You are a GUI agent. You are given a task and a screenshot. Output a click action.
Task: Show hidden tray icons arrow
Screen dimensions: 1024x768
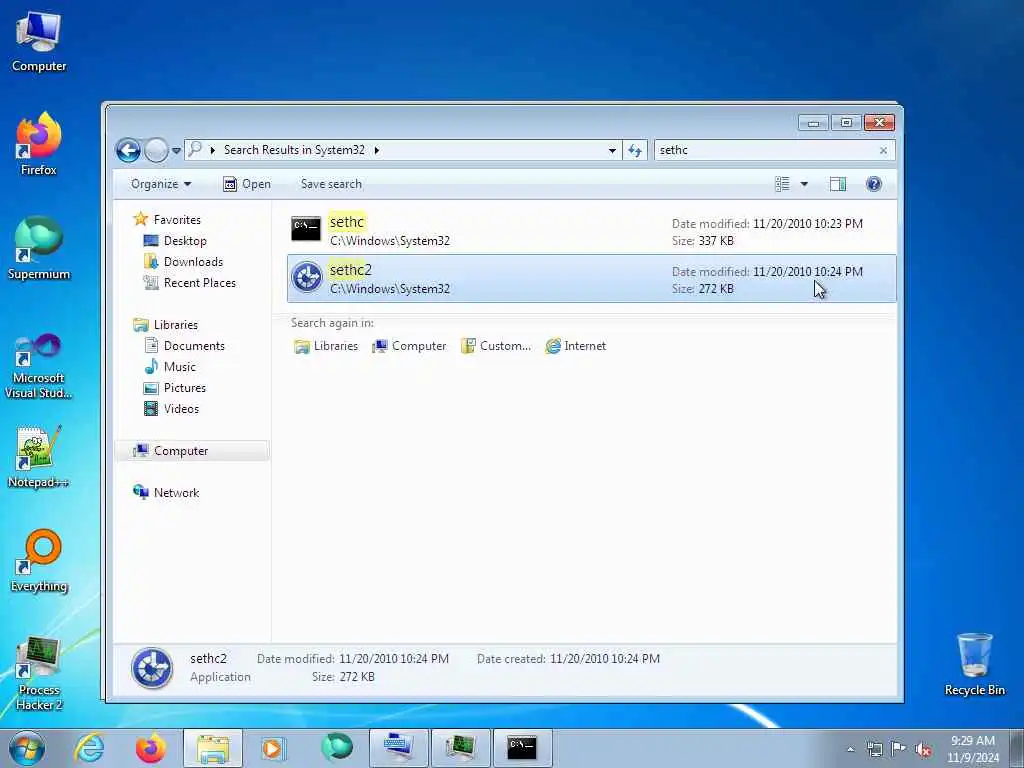(850, 749)
